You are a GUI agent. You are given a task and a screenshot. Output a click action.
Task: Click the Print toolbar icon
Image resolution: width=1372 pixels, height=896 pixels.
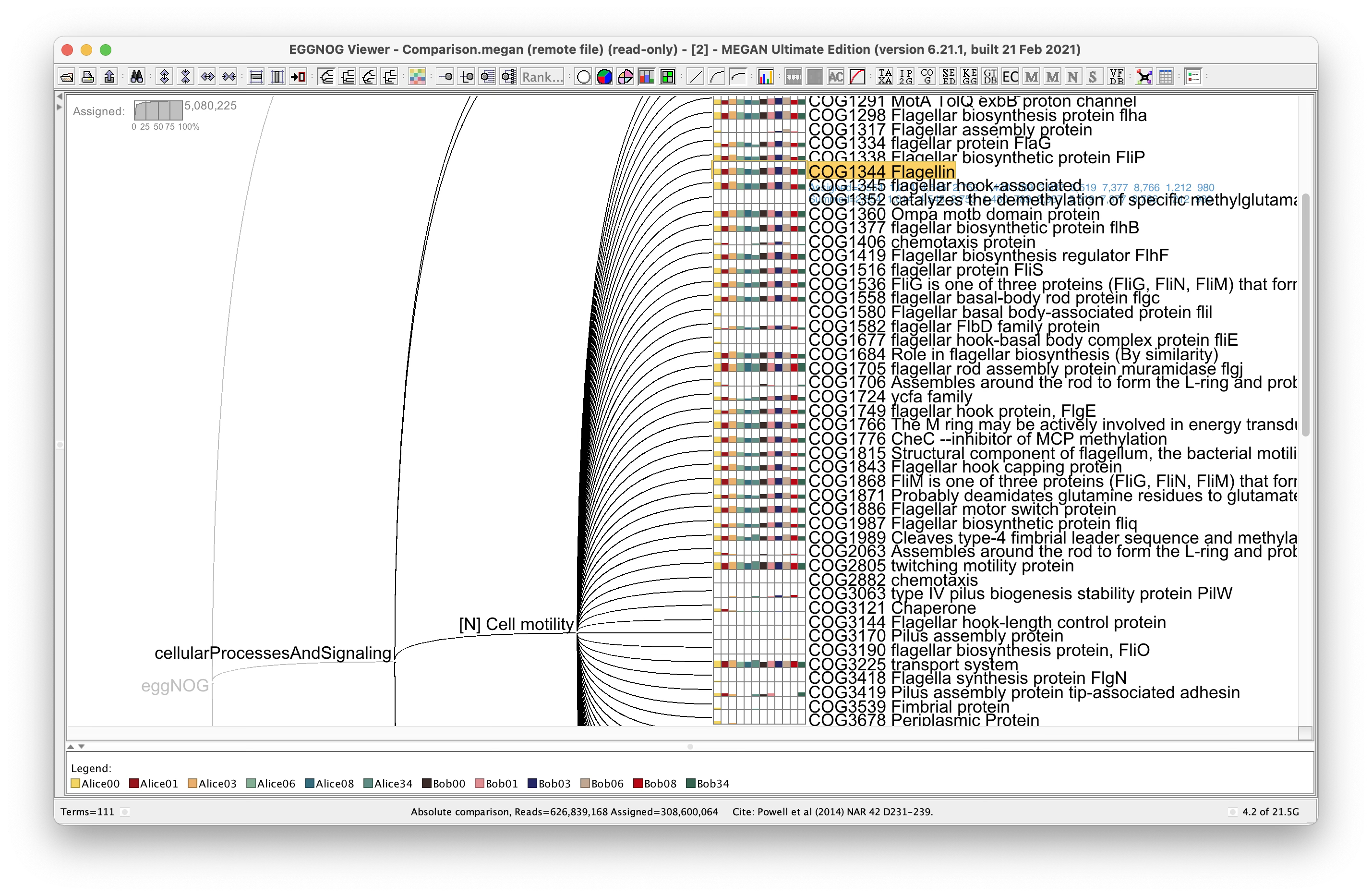pos(88,77)
